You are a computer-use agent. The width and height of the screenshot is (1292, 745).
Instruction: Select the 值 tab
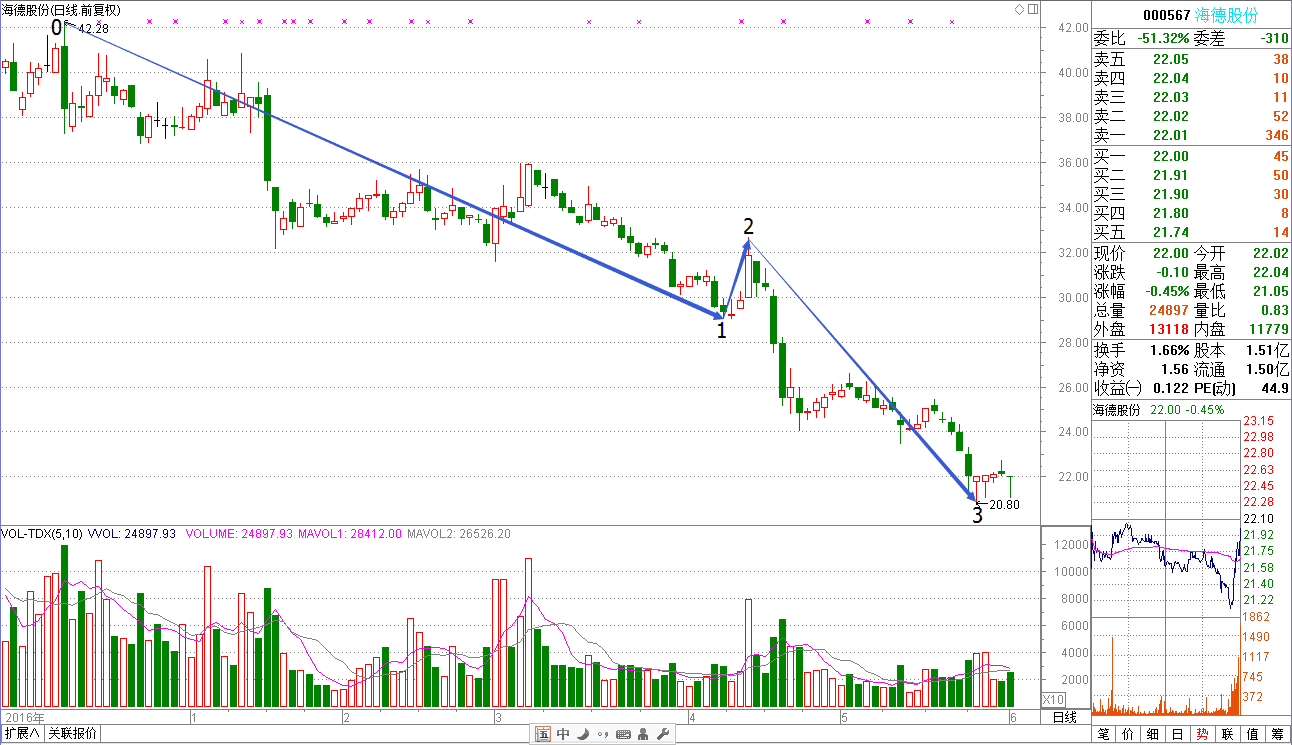1252,734
